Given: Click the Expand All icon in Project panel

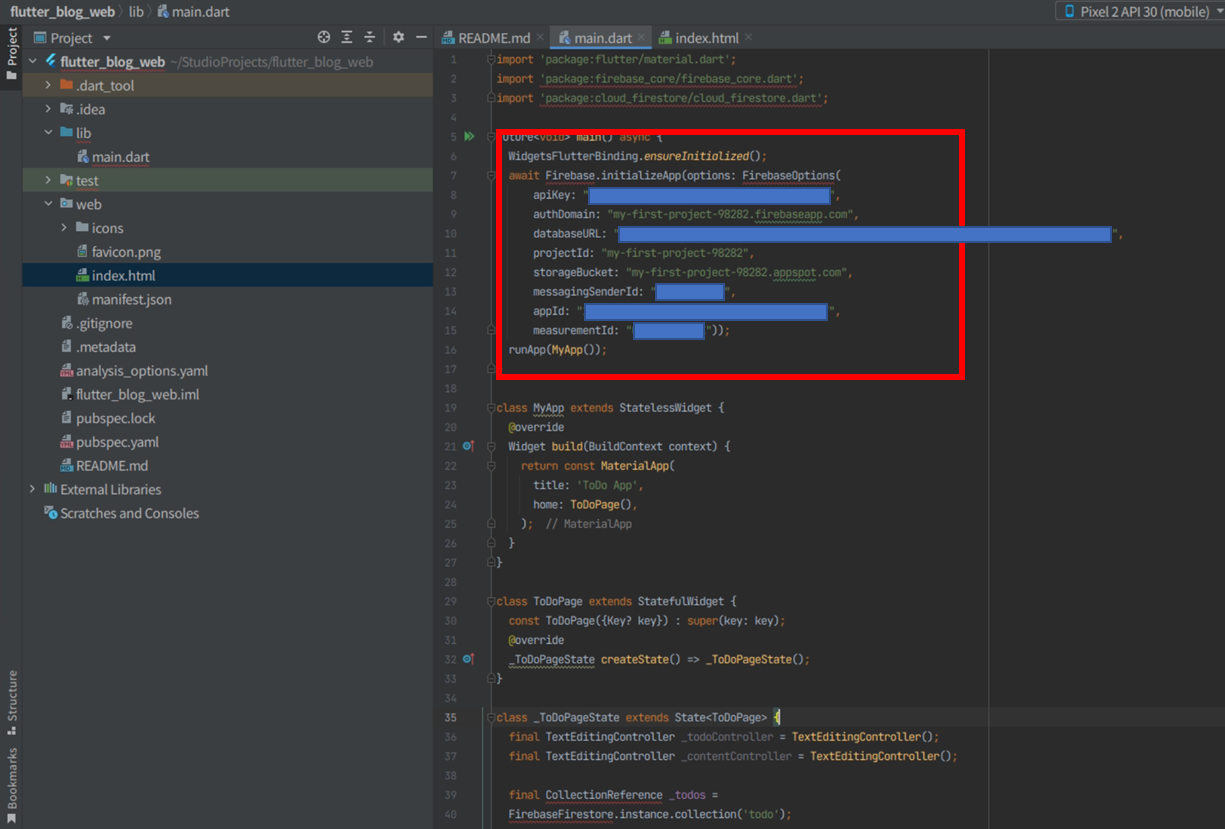Looking at the screenshot, I should point(347,37).
